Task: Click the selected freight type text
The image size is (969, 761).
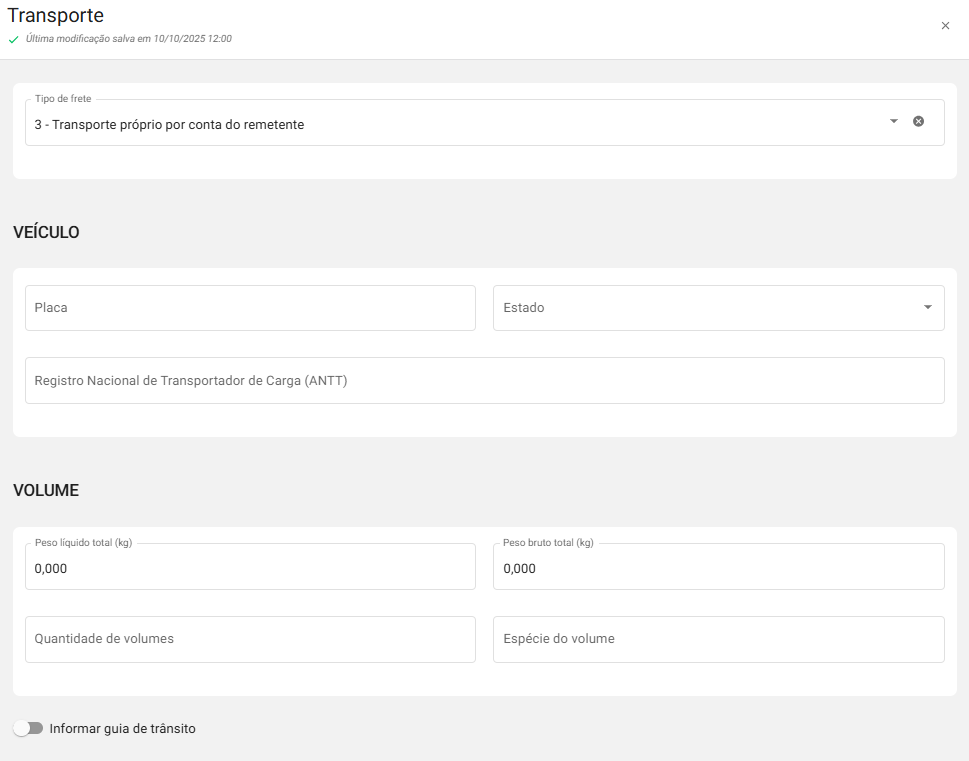Action: (169, 125)
